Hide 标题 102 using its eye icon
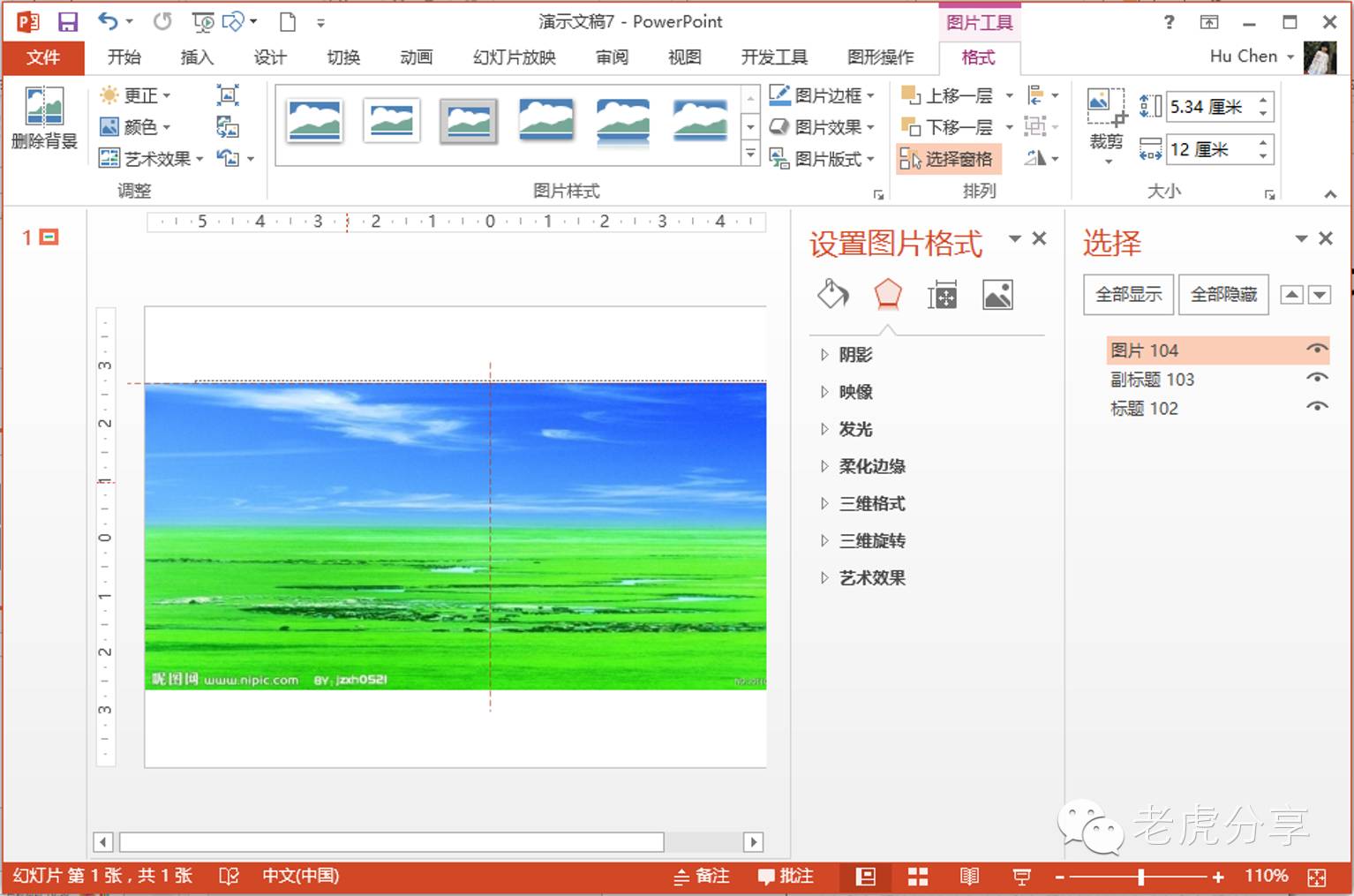 click(x=1317, y=408)
